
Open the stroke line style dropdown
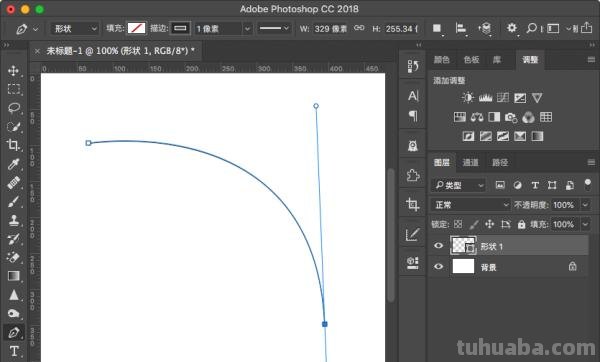coord(274,29)
